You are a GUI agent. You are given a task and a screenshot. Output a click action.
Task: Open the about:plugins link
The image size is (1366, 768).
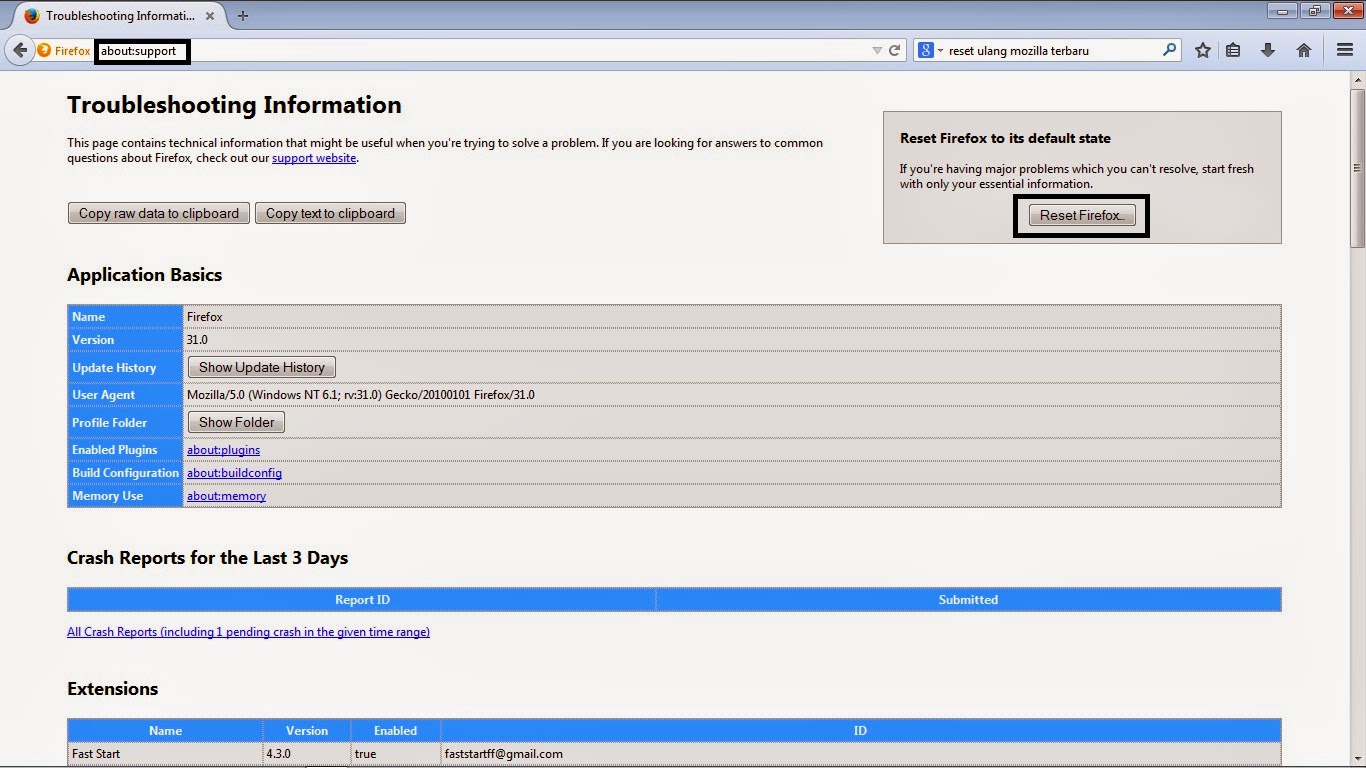pos(223,450)
